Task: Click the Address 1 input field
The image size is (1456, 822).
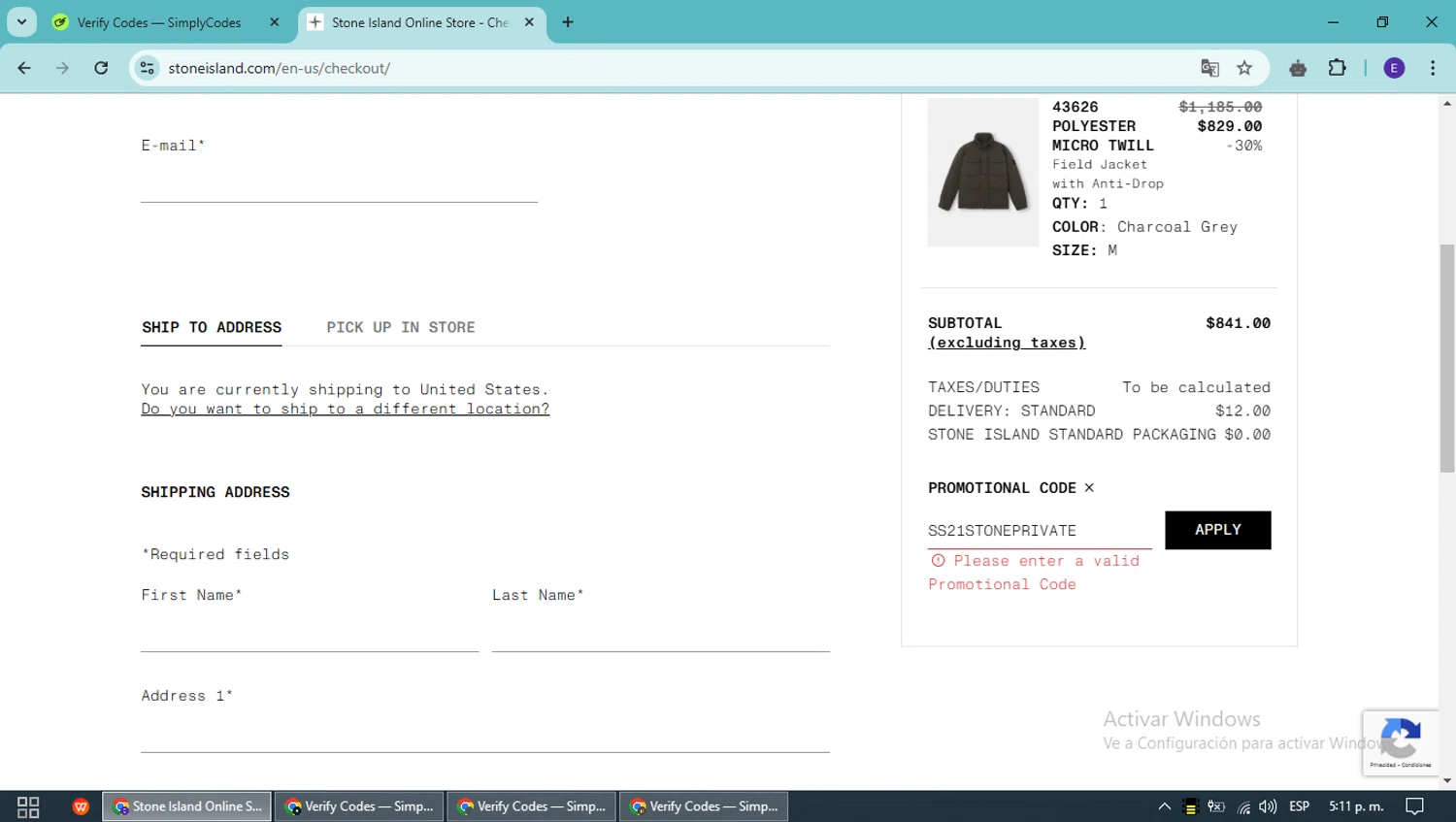Action: click(x=485, y=733)
